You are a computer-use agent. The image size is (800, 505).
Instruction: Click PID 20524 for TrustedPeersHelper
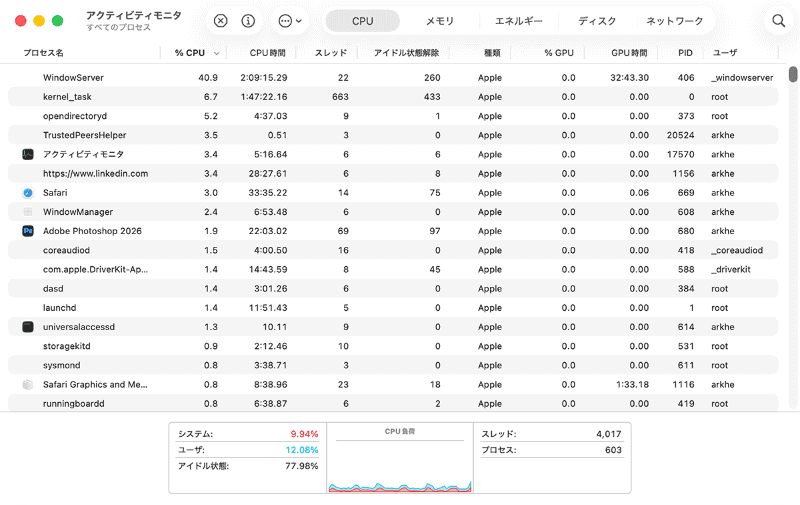681,135
